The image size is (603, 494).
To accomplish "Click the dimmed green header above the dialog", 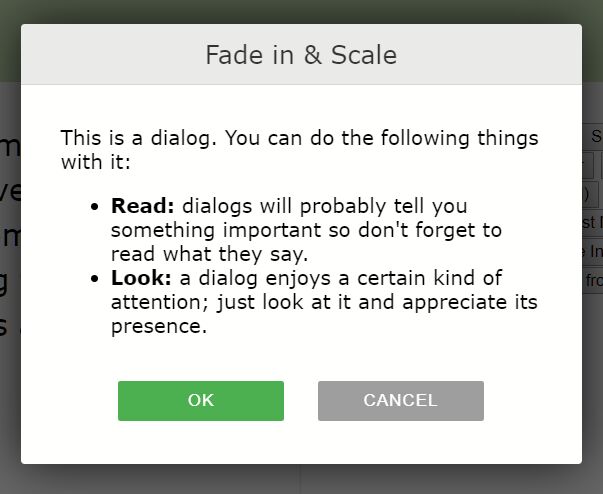I will tap(300, 10).
